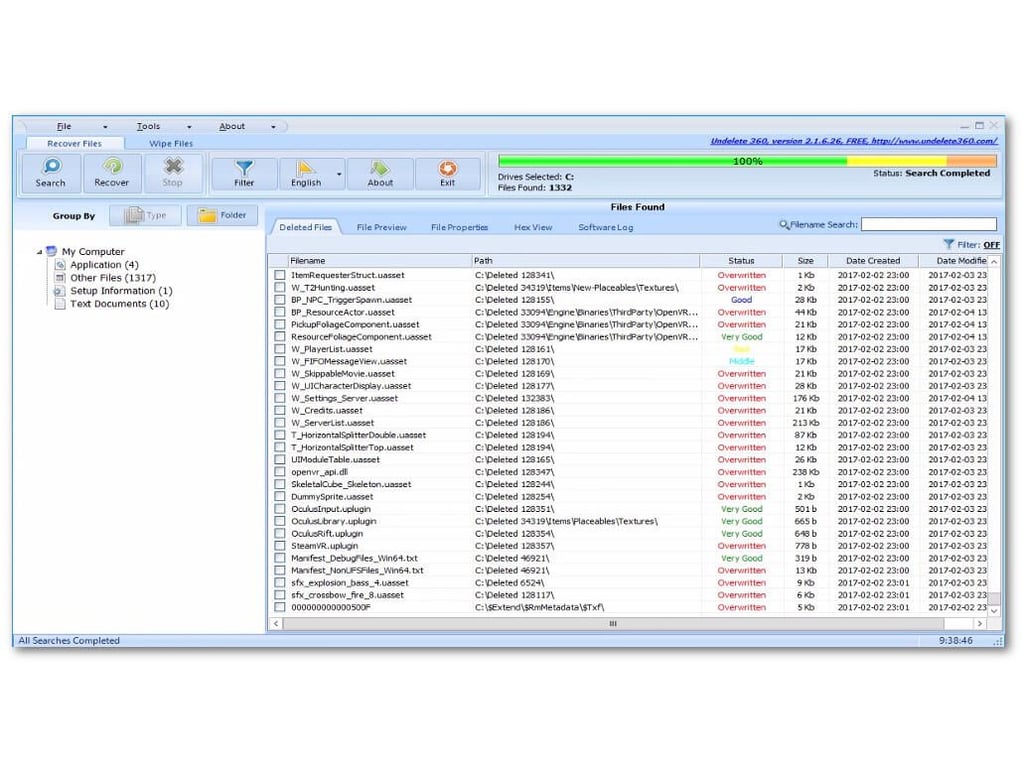Open the About menu

[232, 126]
